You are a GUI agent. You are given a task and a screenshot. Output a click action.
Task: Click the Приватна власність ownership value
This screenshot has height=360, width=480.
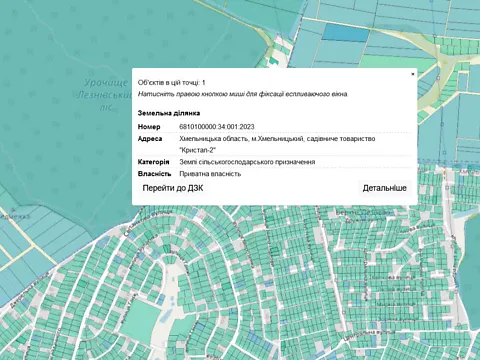(x=210, y=174)
